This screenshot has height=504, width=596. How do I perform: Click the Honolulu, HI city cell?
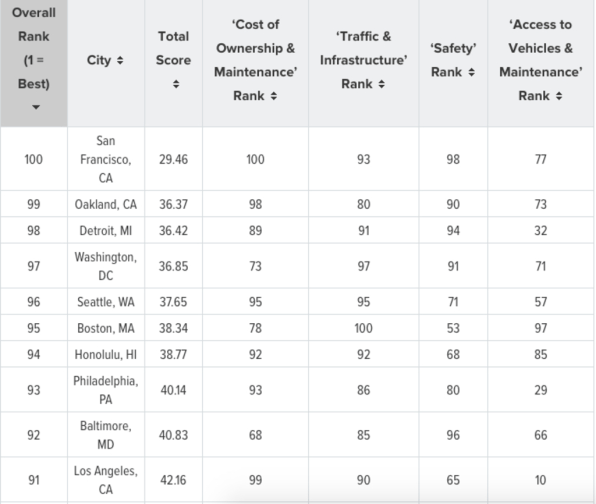(106, 354)
